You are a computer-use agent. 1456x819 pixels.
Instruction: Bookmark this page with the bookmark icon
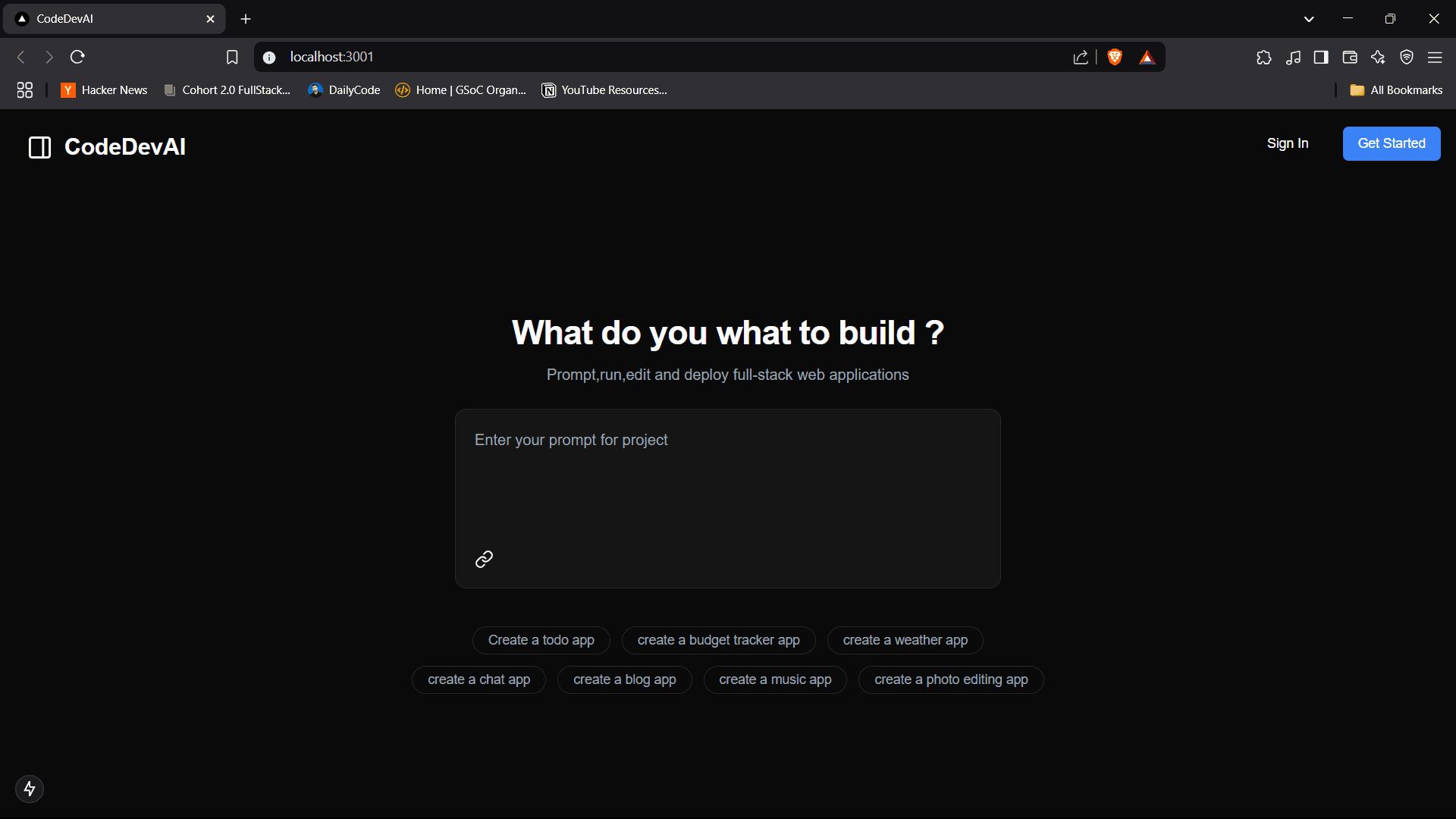[x=232, y=57]
